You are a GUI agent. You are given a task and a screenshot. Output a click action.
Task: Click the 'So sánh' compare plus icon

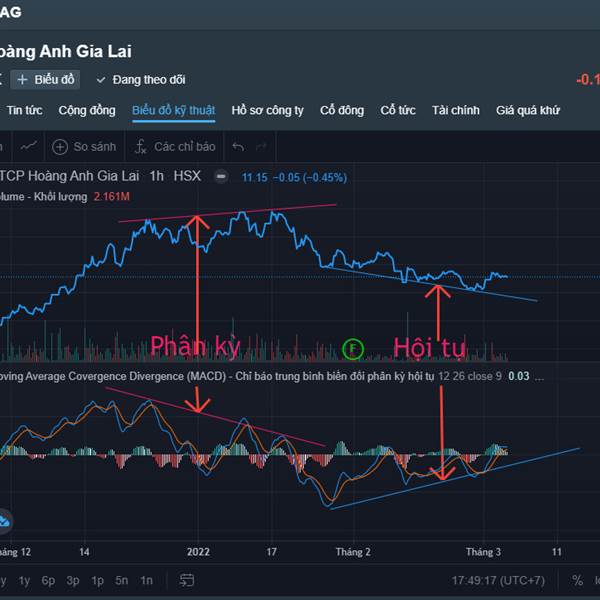coord(60,147)
